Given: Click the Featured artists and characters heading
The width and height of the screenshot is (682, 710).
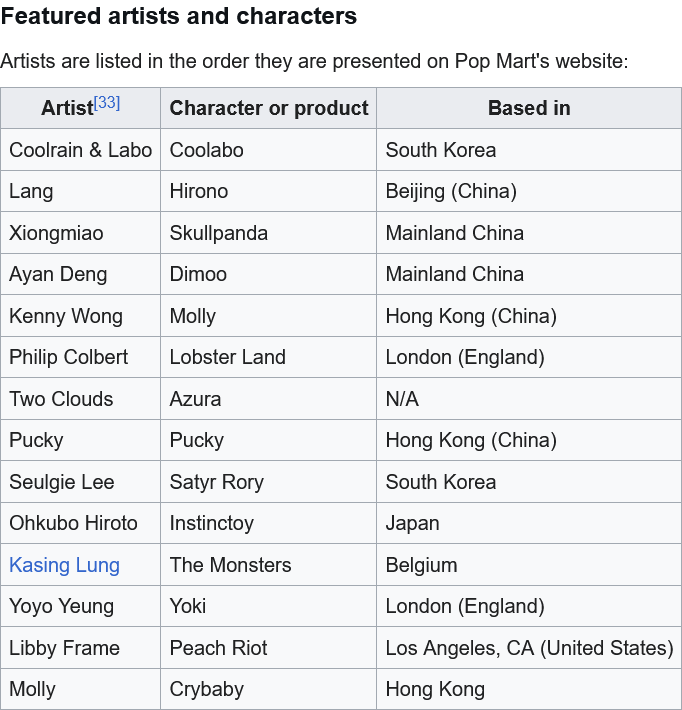Looking at the screenshot, I should click(179, 17).
